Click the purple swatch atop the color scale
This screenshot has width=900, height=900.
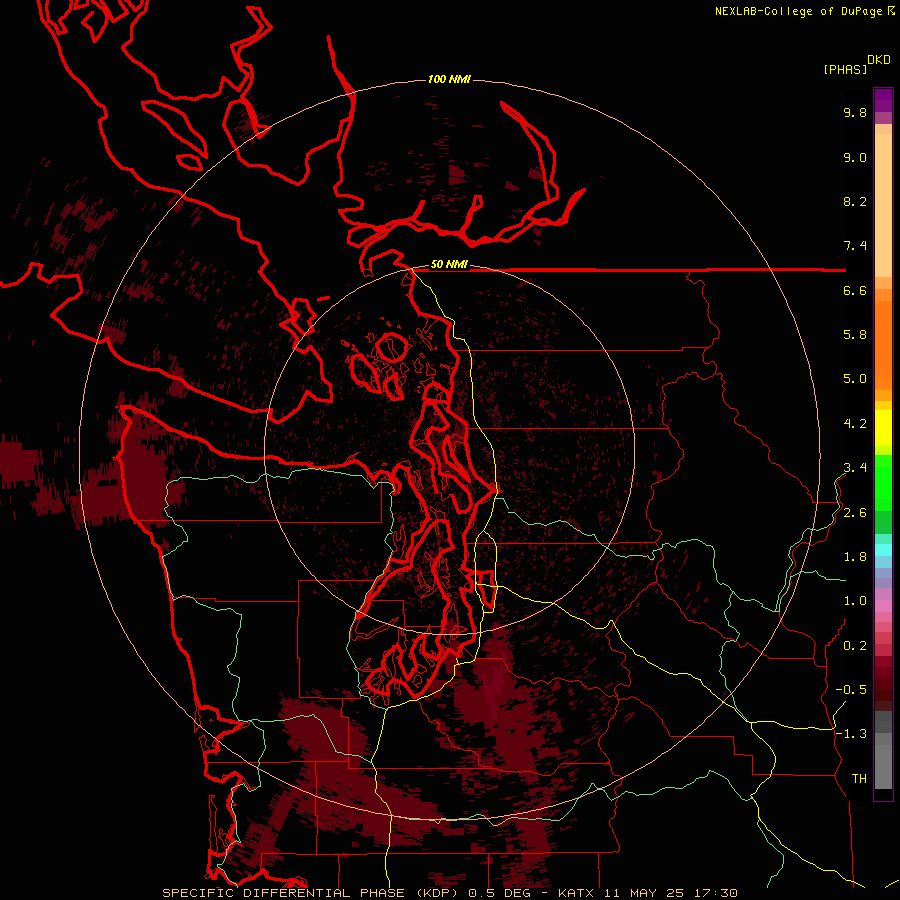(883, 100)
